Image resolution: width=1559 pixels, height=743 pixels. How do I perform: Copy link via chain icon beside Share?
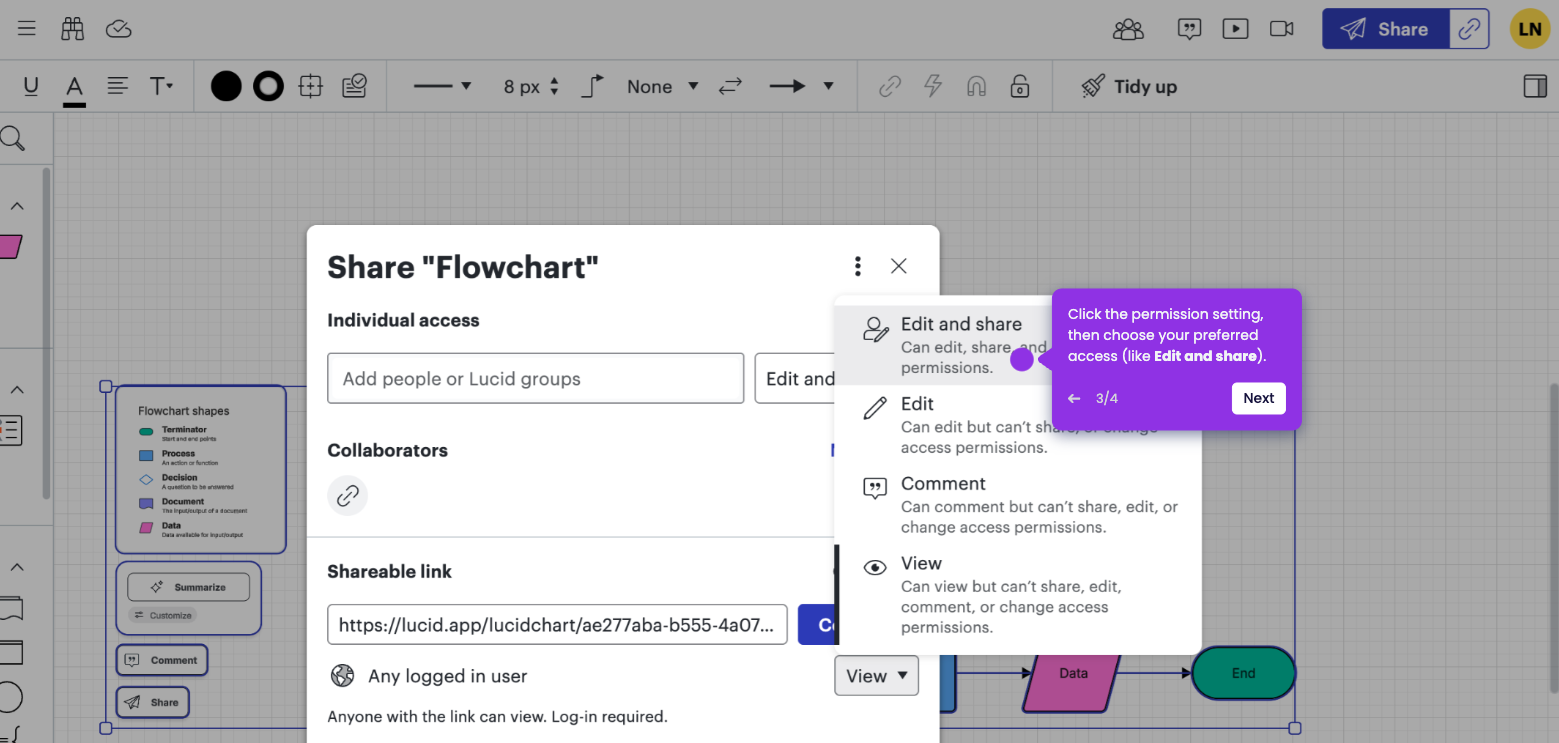(x=1469, y=29)
